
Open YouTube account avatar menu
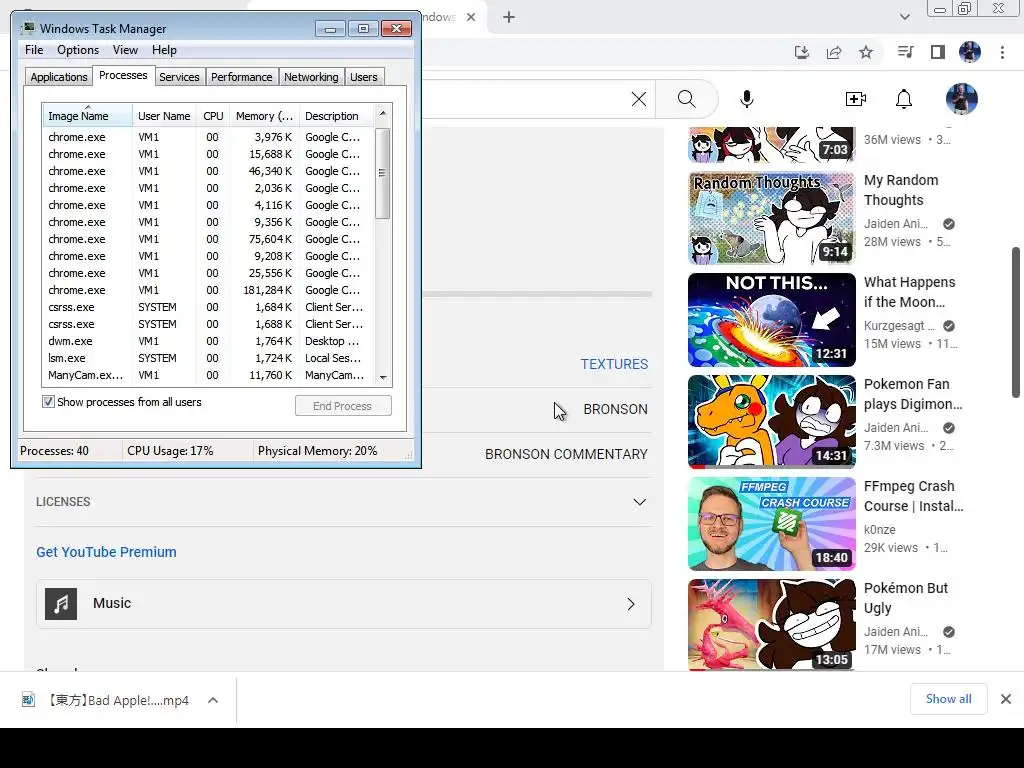(x=962, y=99)
